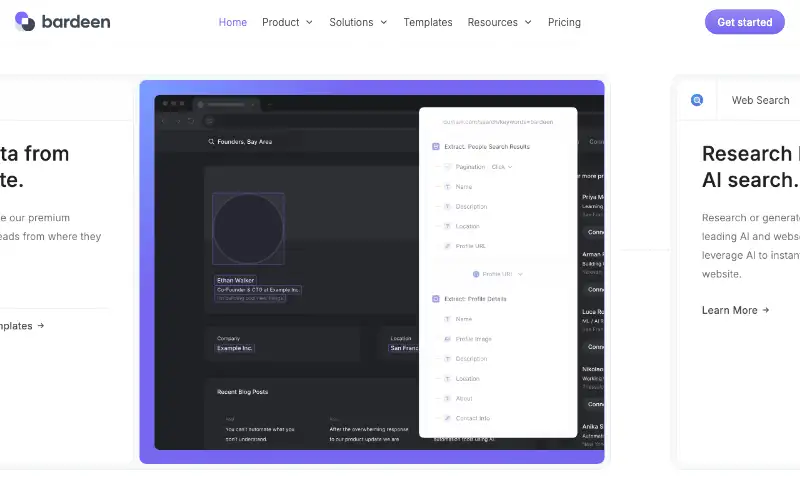This screenshot has width=800, height=500.
Task: Open the Profile URL dropdown with chevron
Action: tap(498, 274)
